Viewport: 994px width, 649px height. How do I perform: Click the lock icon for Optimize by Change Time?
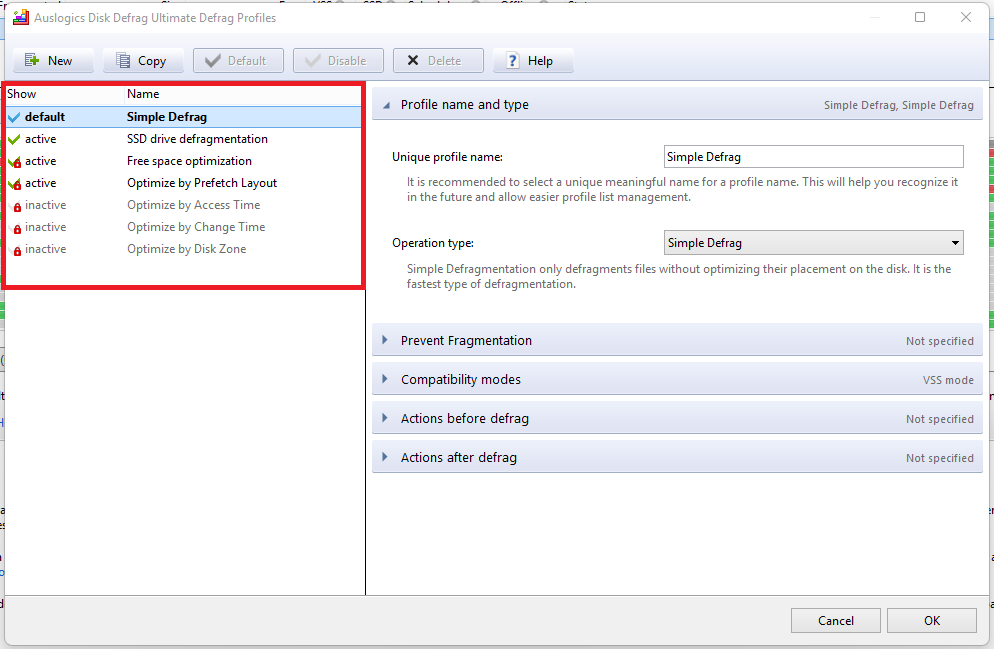point(17,229)
